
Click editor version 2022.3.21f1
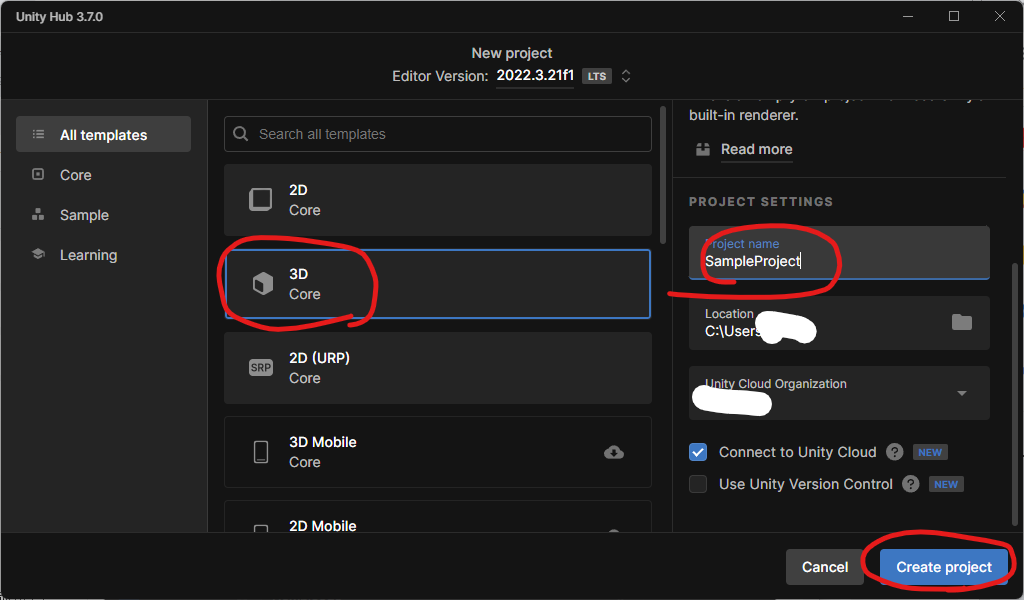[x=535, y=75]
